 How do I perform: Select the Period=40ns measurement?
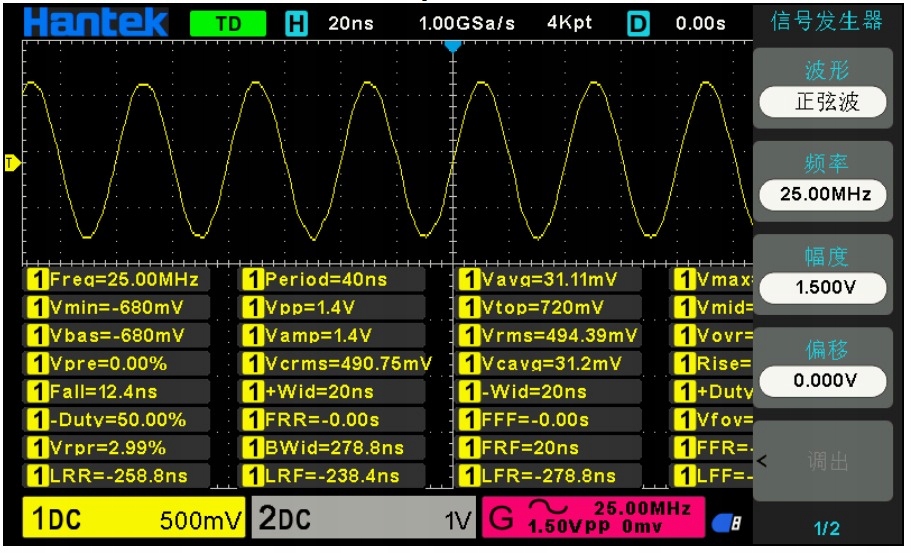pos(332,280)
